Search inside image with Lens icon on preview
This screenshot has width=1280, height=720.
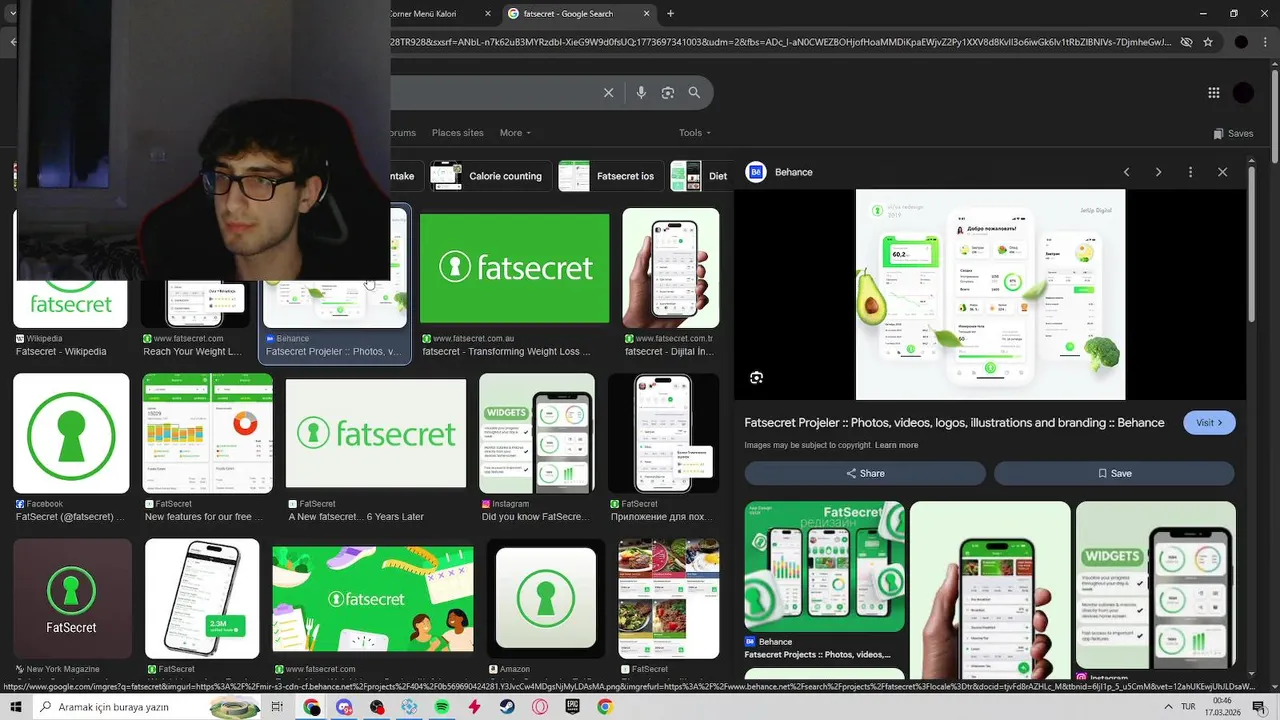tap(756, 378)
